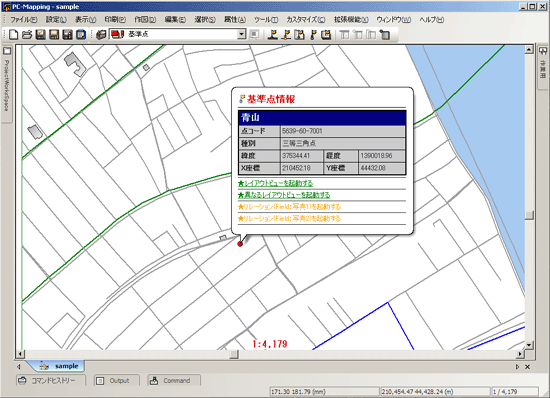
Task: Click the リレーション(Field:写真2)を起動する link
Action: click(x=289, y=218)
